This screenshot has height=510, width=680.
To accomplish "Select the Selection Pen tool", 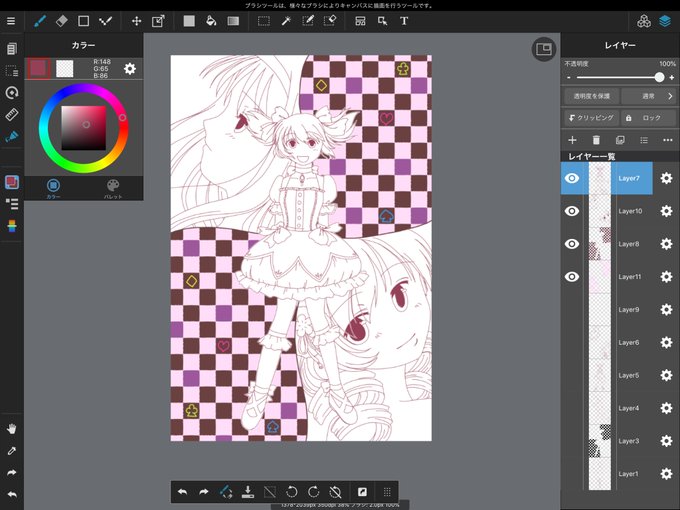I will coord(308,21).
